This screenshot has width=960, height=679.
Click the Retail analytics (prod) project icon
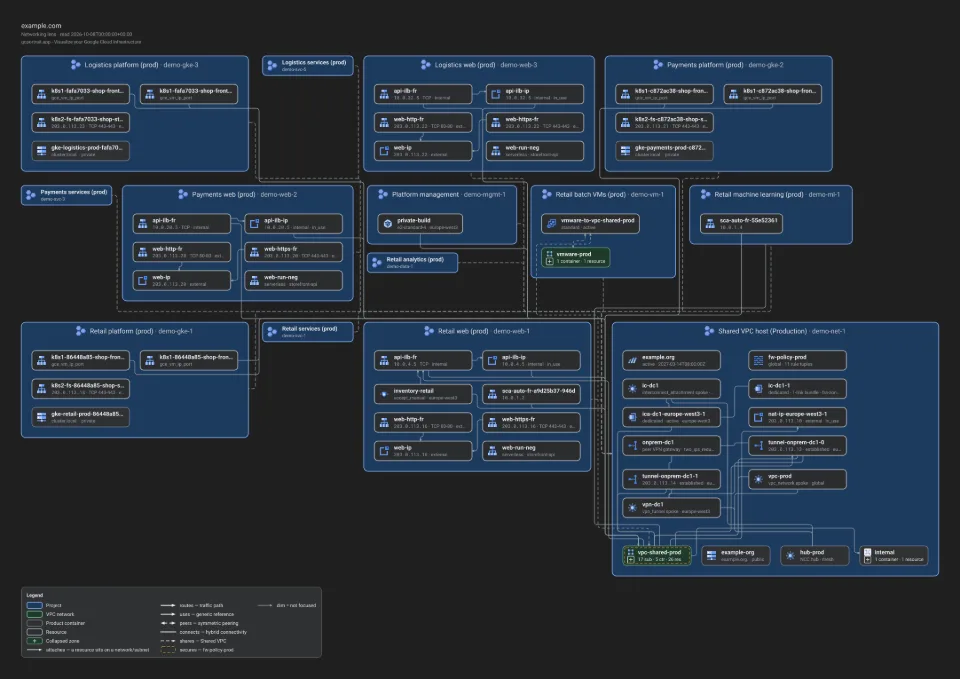pyautogui.click(x=377, y=263)
